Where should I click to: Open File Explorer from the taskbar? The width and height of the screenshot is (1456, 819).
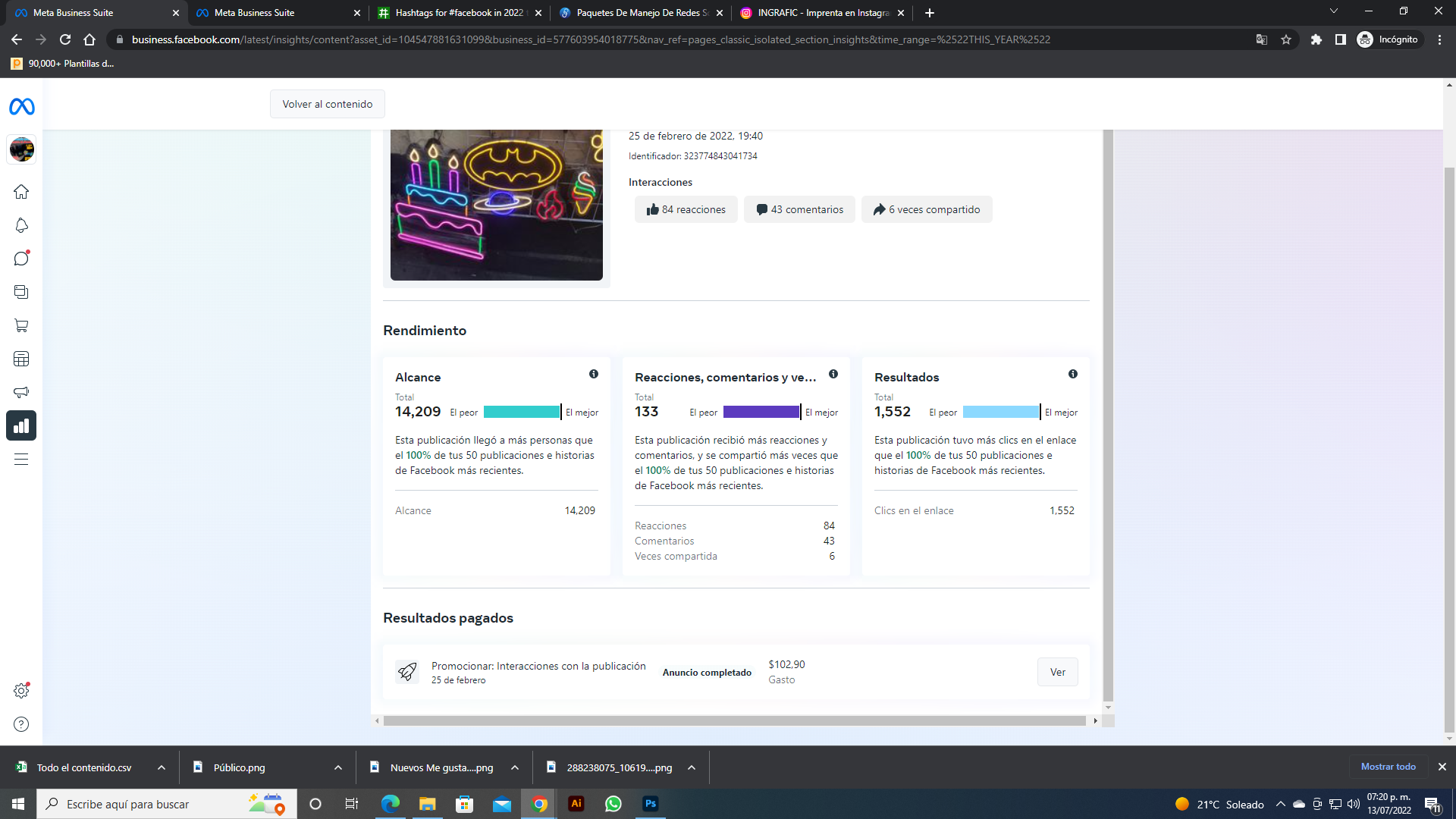tap(428, 804)
